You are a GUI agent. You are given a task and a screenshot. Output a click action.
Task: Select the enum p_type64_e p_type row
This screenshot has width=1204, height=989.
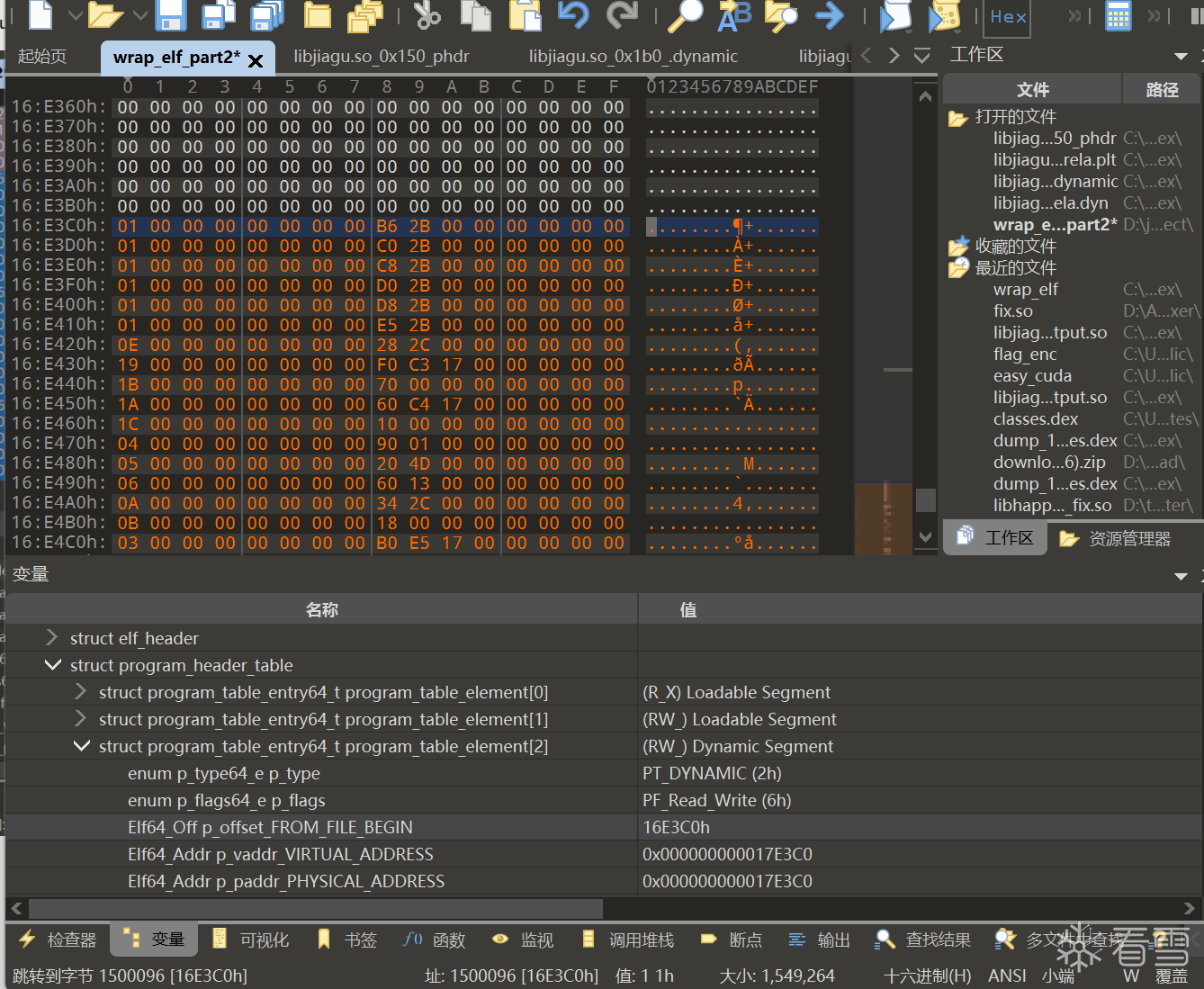pos(605,773)
